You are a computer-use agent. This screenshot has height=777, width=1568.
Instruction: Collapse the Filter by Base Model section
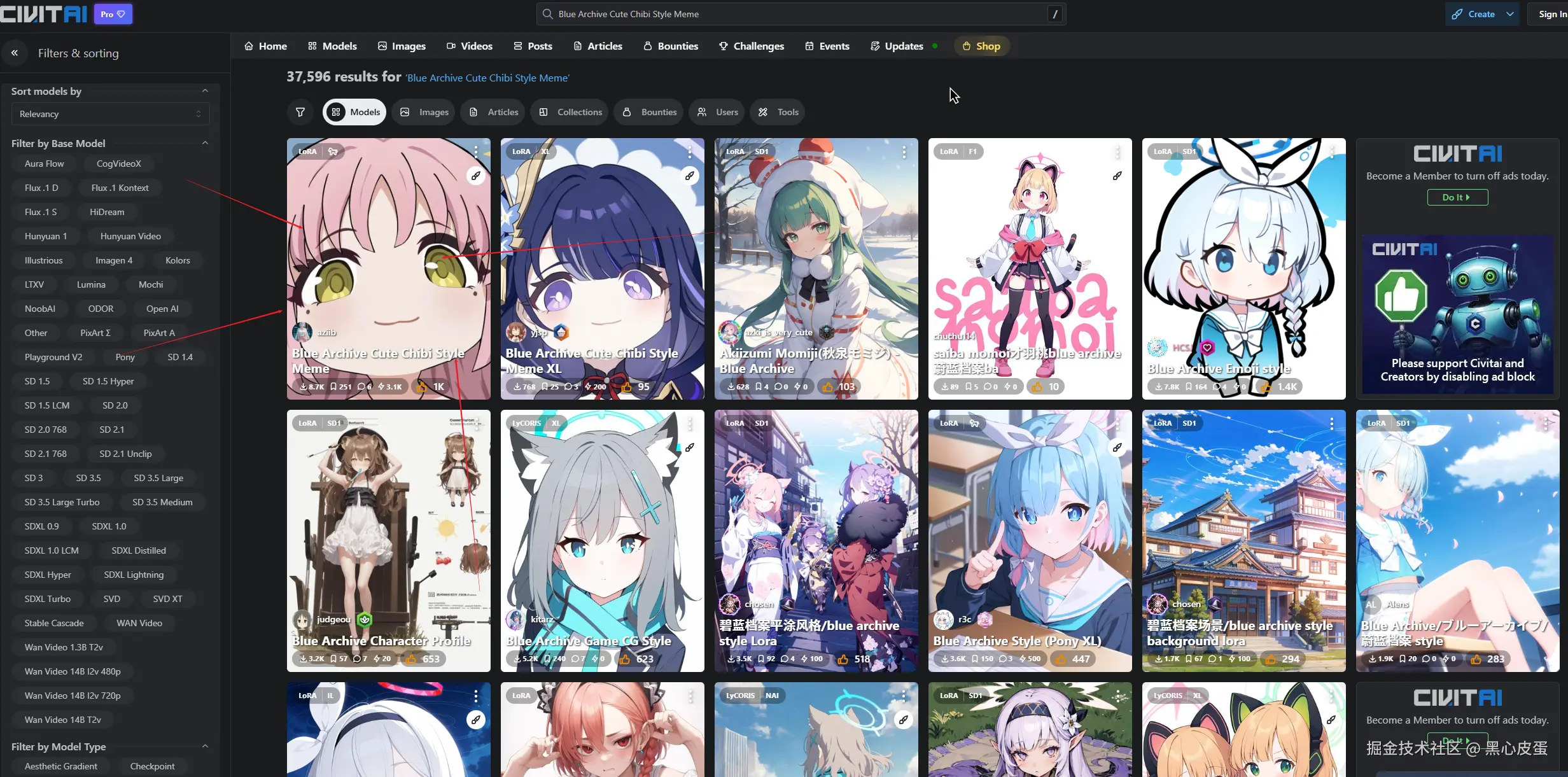coord(205,143)
